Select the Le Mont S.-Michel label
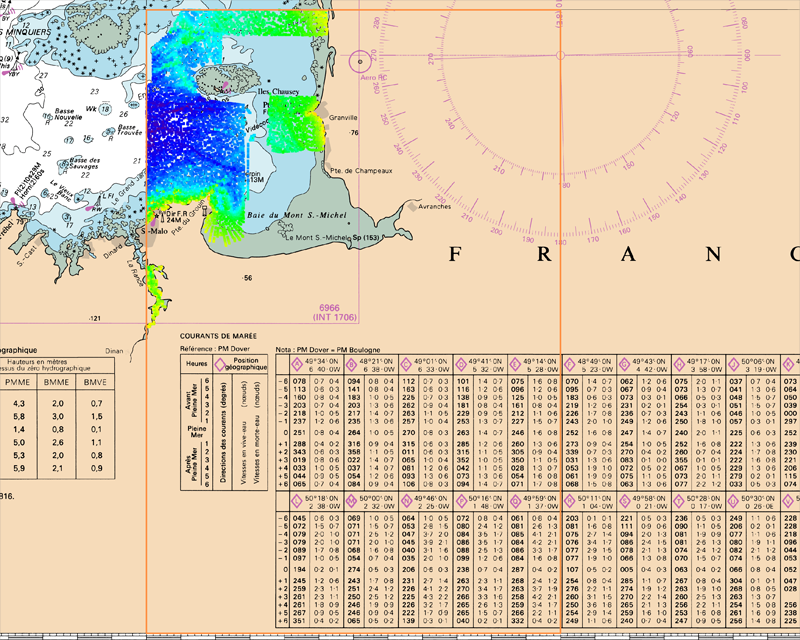The height and width of the screenshot is (640, 800). pyautogui.click(x=318, y=237)
